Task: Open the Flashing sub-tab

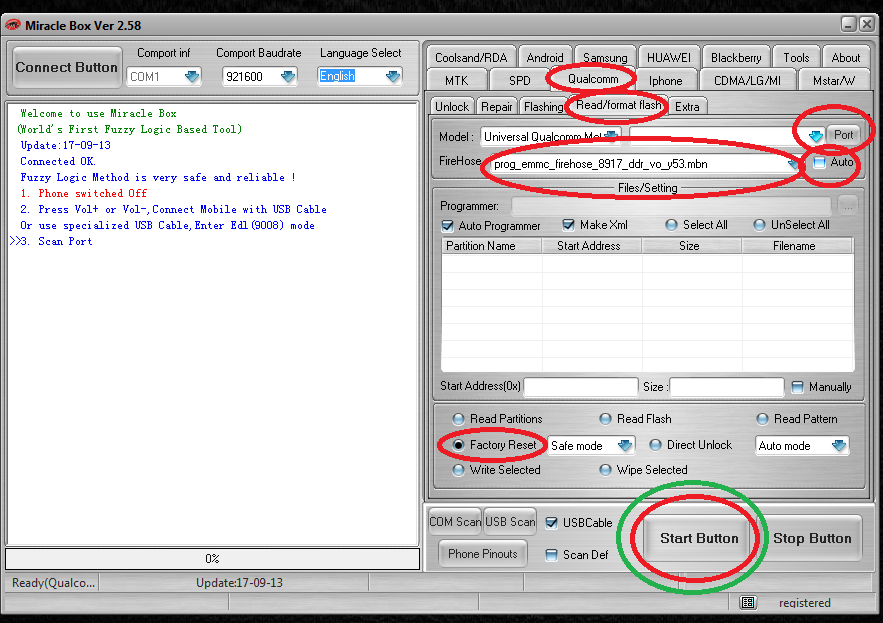Action: (x=543, y=106)
